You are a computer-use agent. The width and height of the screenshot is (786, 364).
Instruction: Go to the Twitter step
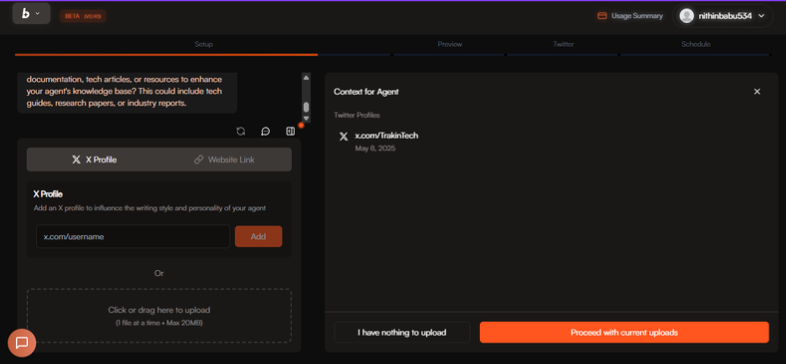(563, 44)
